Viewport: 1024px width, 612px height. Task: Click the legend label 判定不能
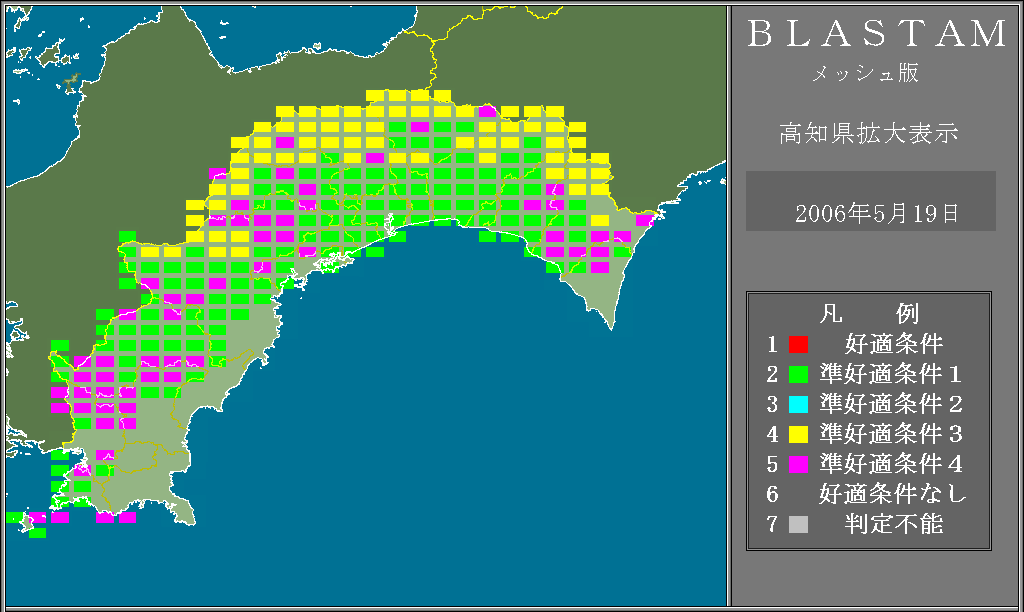pyautogui.click(x=894, y=524)
